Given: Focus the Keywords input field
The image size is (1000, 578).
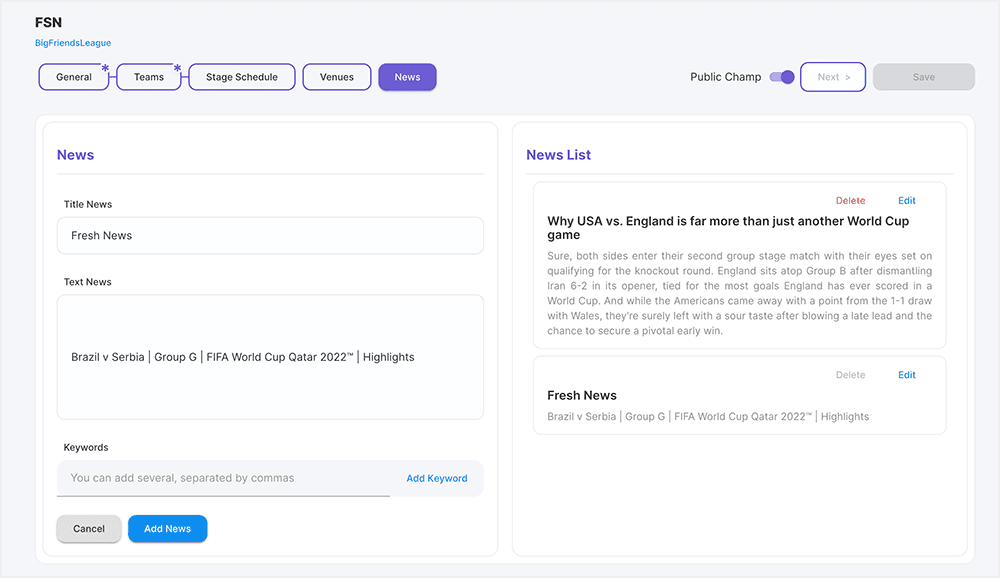Looking at the screenshot, I should point(225,478).
